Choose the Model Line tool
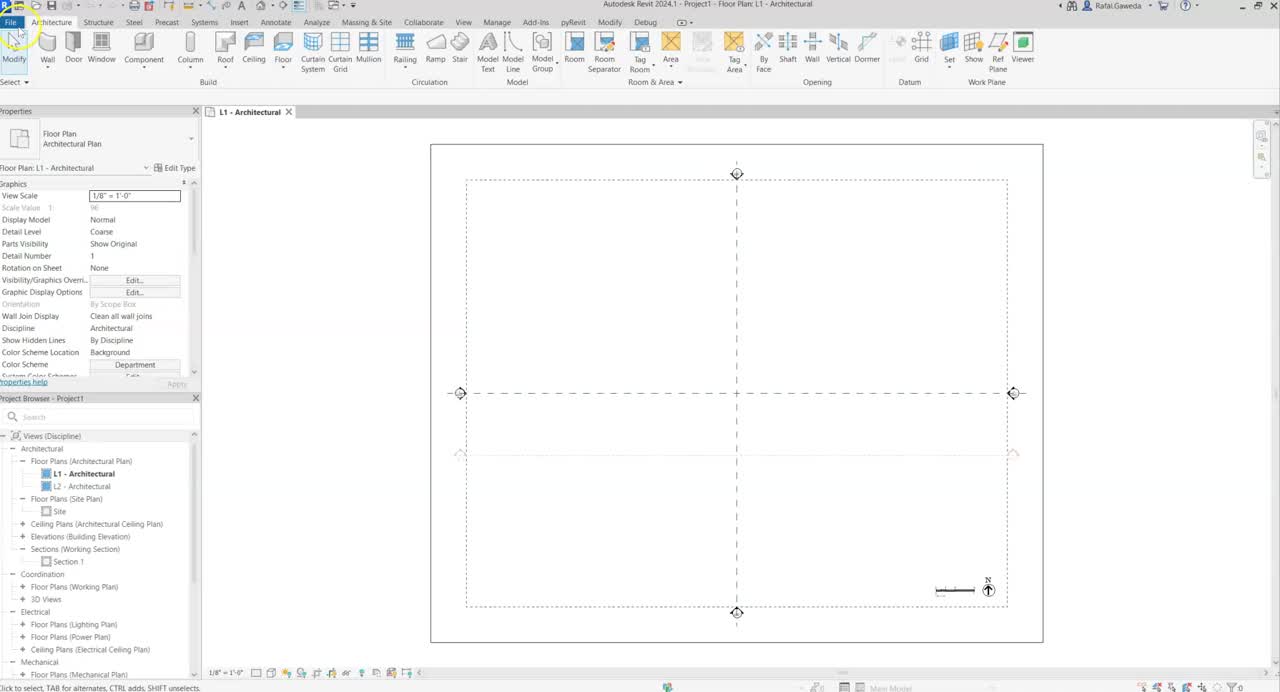Viewport: 1280px width, 692px height. (x=513, y=52)
